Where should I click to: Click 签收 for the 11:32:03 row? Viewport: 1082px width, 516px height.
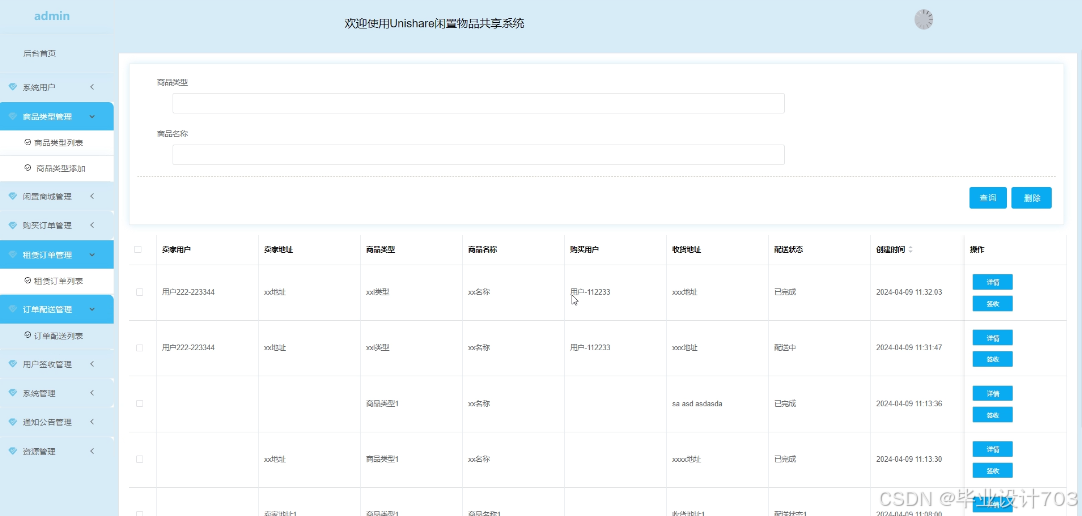992,304
